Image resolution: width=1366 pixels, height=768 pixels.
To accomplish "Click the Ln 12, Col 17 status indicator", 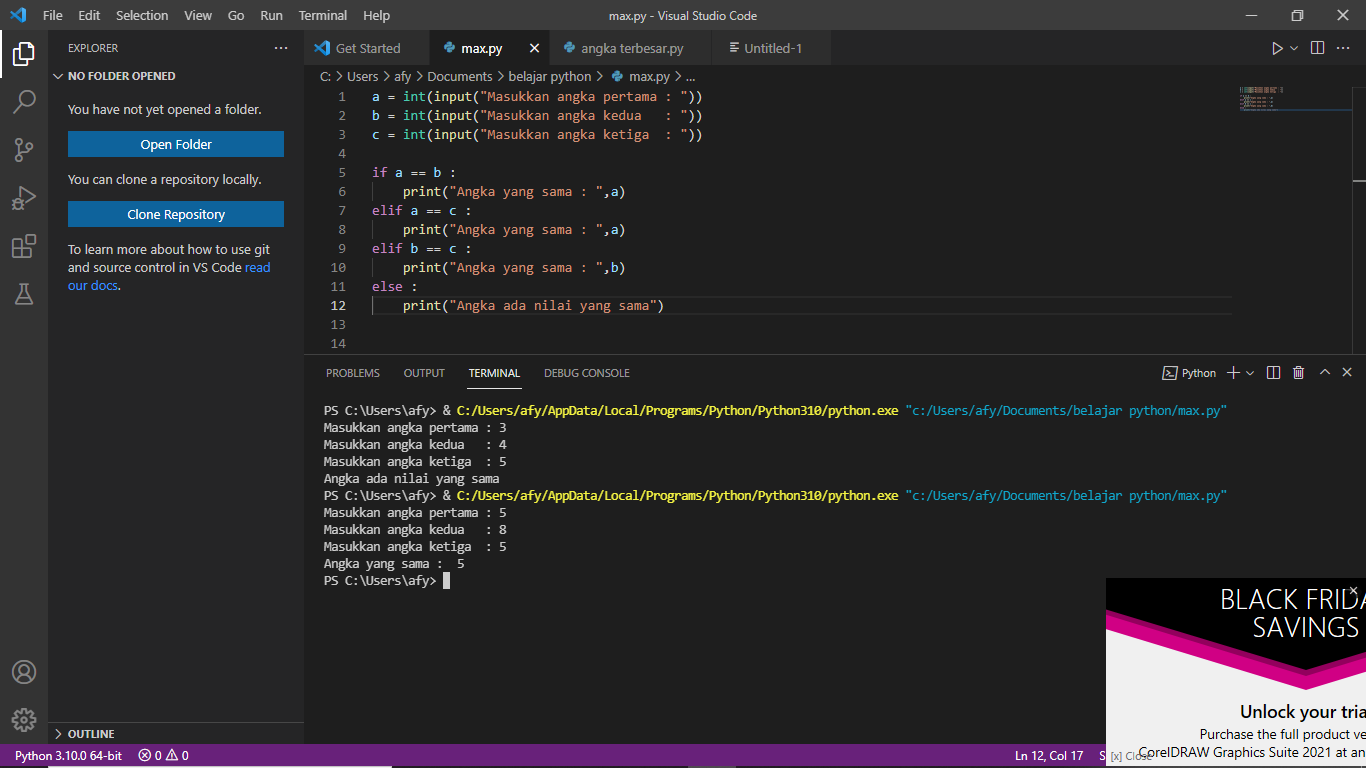I will [1048, 756].
